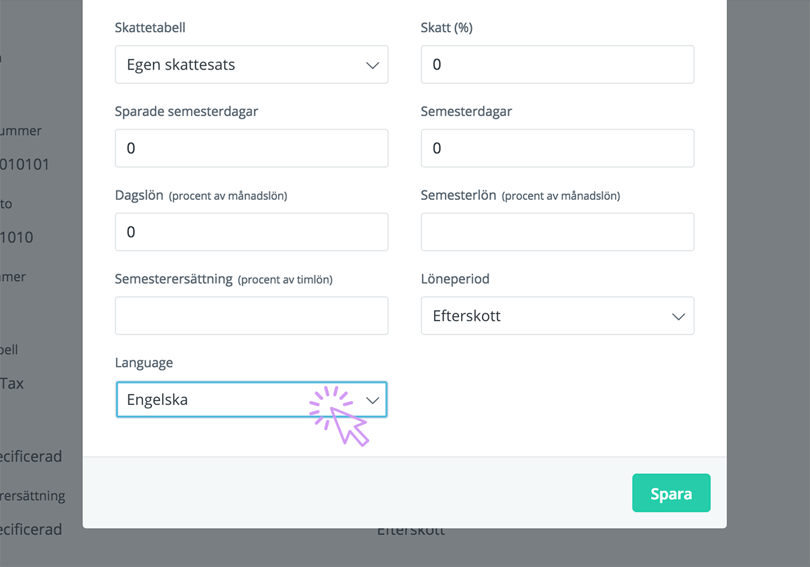This screenshot has width=810, height=567.
Task: Click the Skattetabell dropdown chevron arrow
Action: tap(372, 65)
